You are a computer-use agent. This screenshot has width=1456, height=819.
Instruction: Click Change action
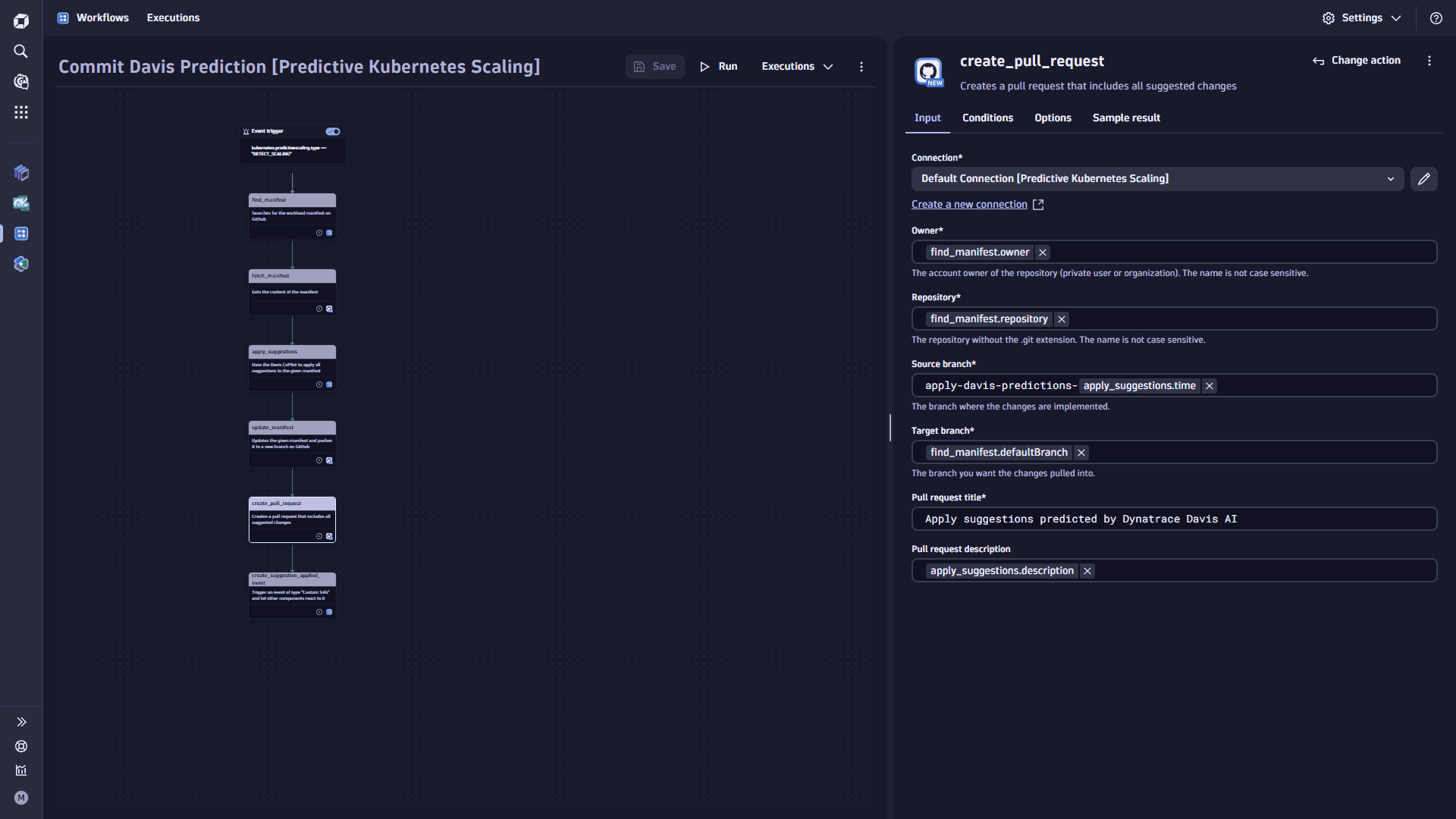pos(1357,61)
